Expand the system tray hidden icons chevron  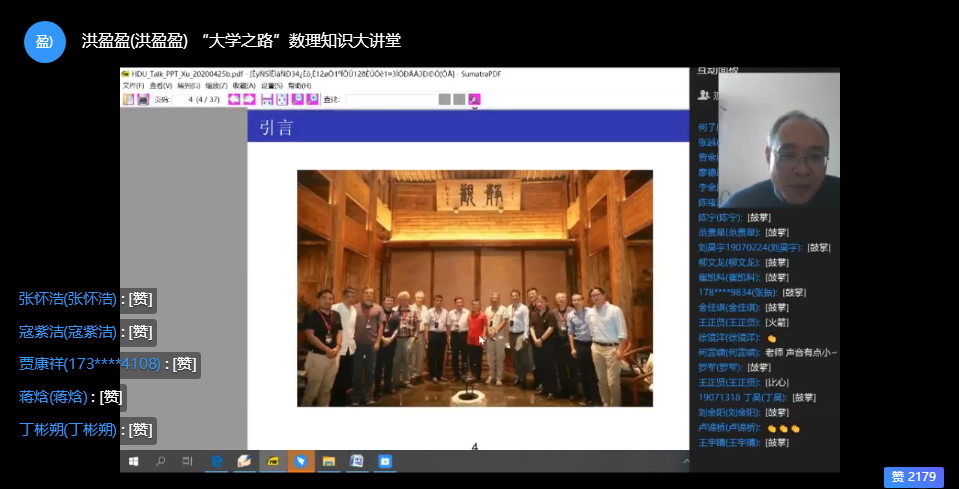pyautogui.click(x=689, y=462)
